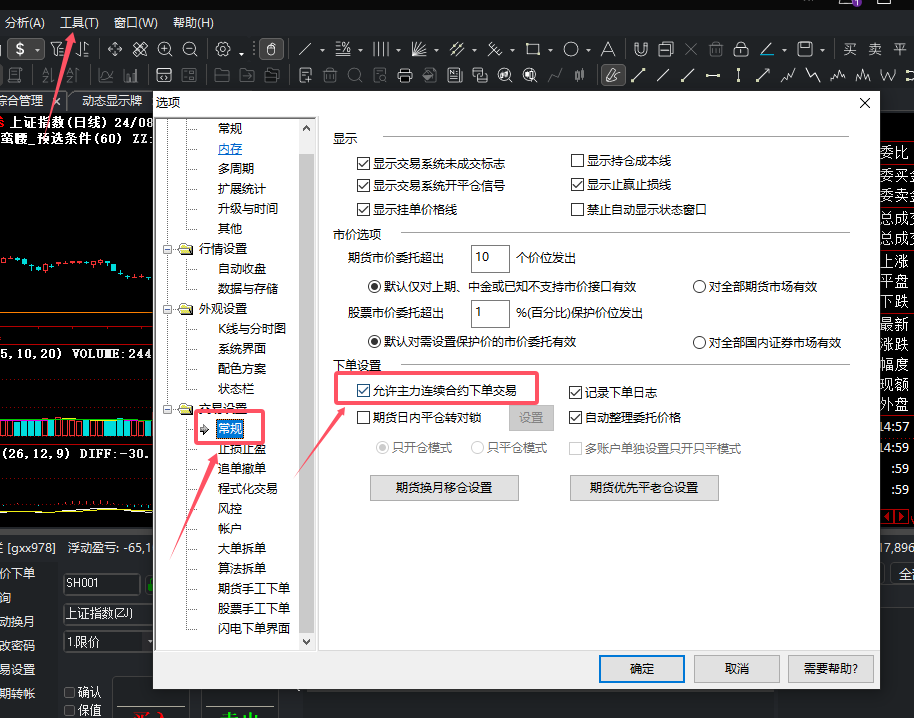Select 止损止盈 in the options tree

coord(242,449)
